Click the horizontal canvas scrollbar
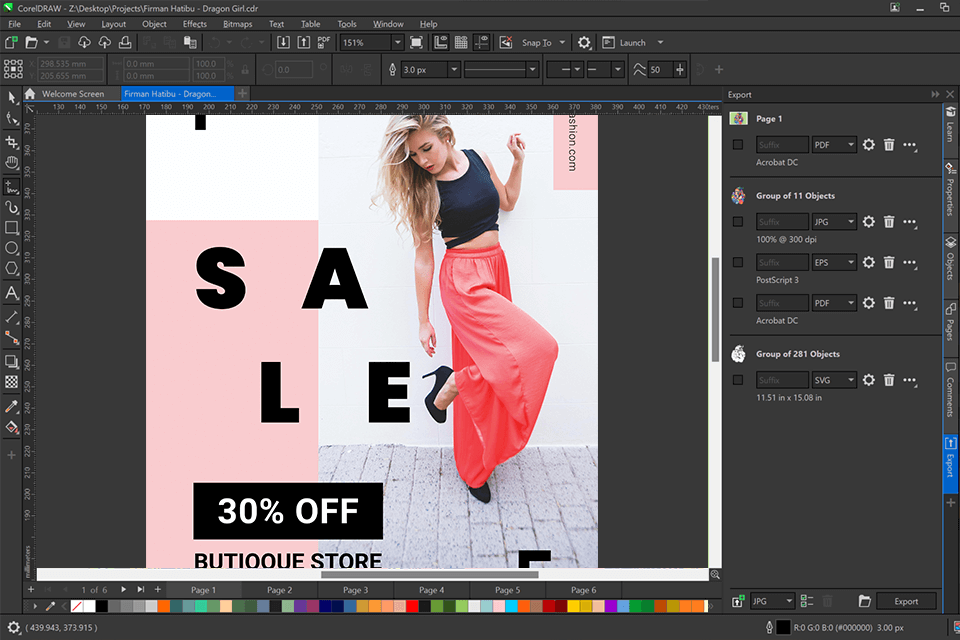This screenshot has height=640, width=960. click(429, 574)
